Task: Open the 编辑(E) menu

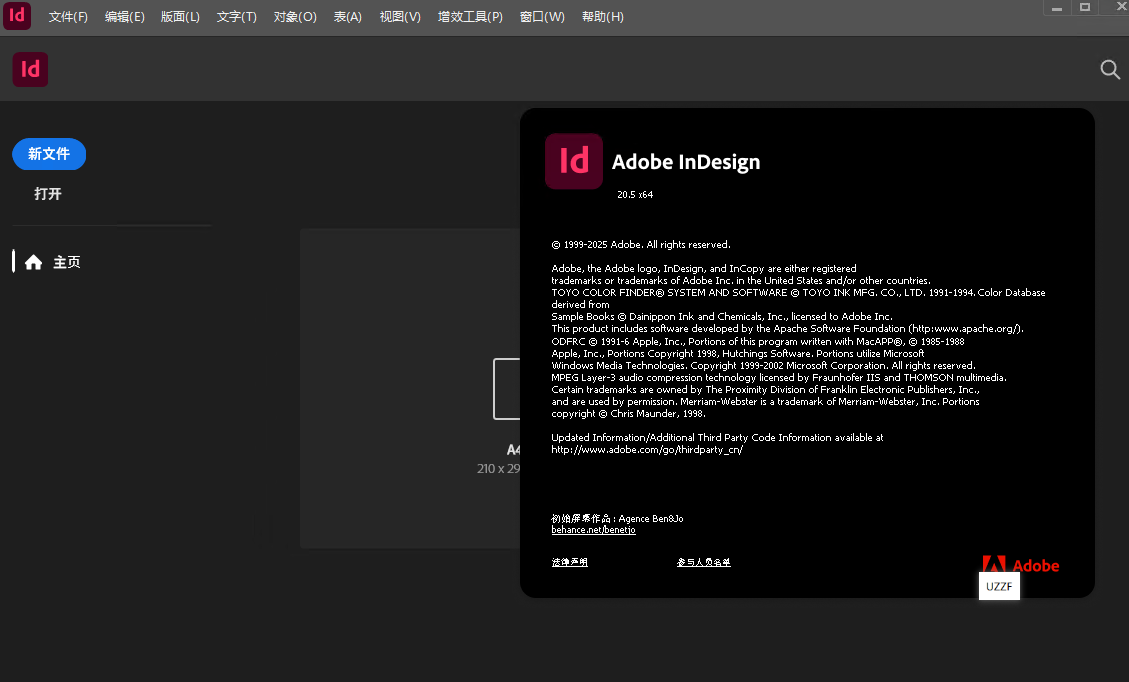Action: click(x=124, y=17)
